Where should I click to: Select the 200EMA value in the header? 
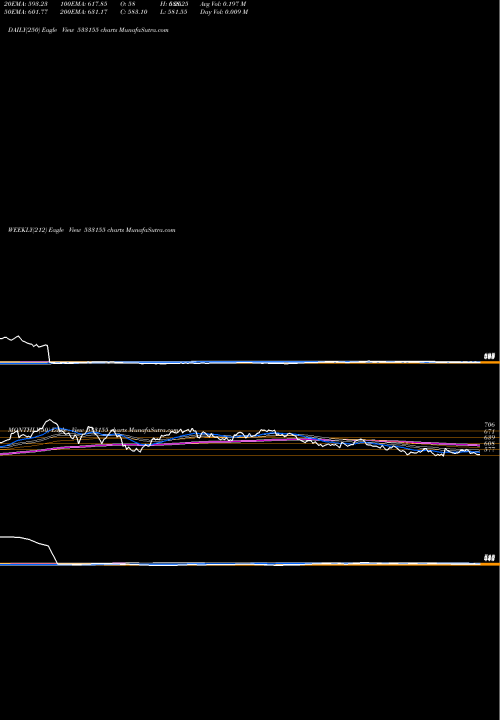(84, 12)
